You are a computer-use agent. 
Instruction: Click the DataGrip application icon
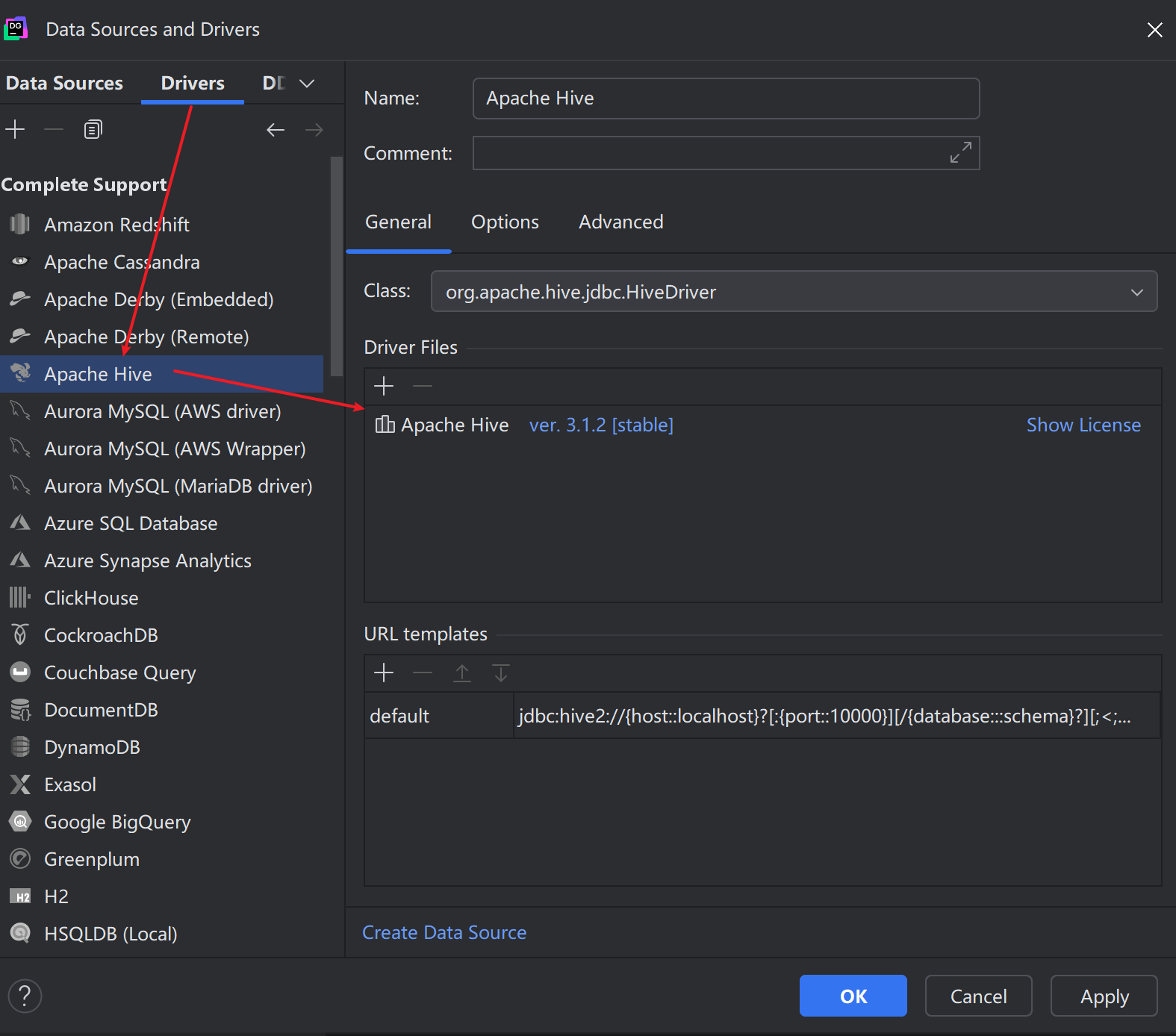pyautogui.click(x=16, y=29)
